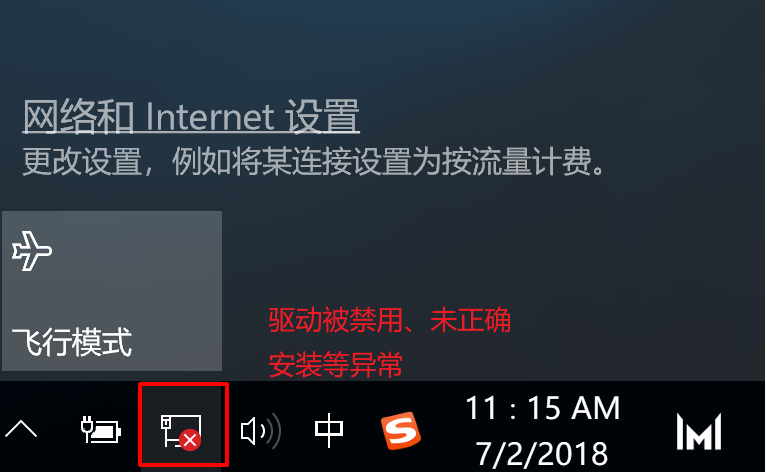Open the battery power status icon

pyautogui.click(x=101, y=430)
